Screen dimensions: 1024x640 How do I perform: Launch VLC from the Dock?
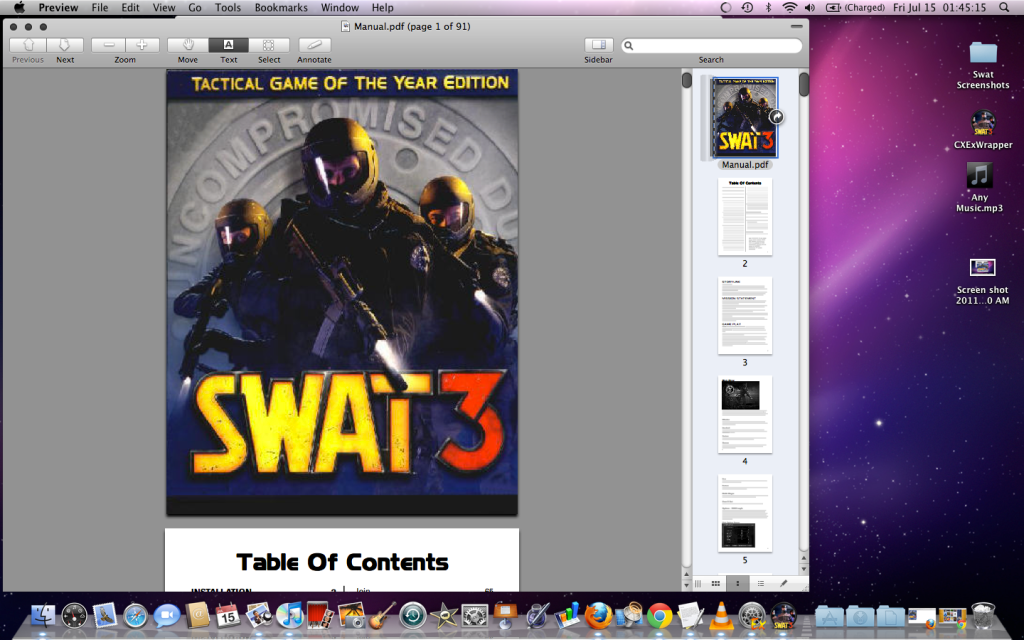tap(721, 615)
